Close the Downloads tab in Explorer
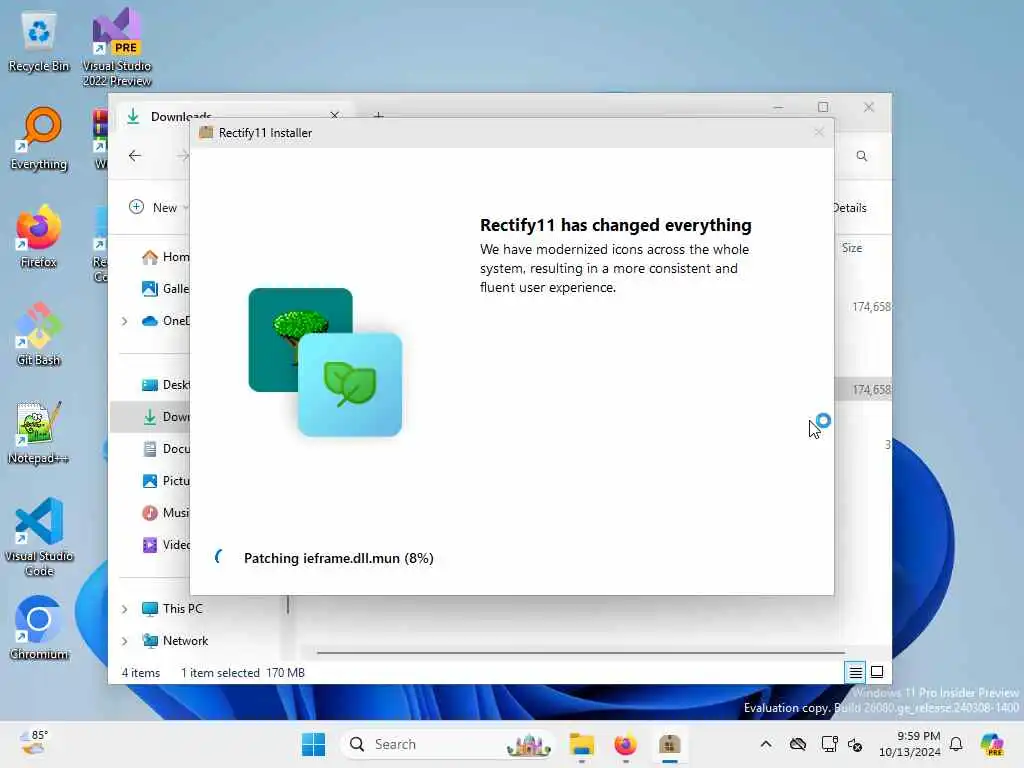The image size is (1024, 768). [x=334, y=115]
